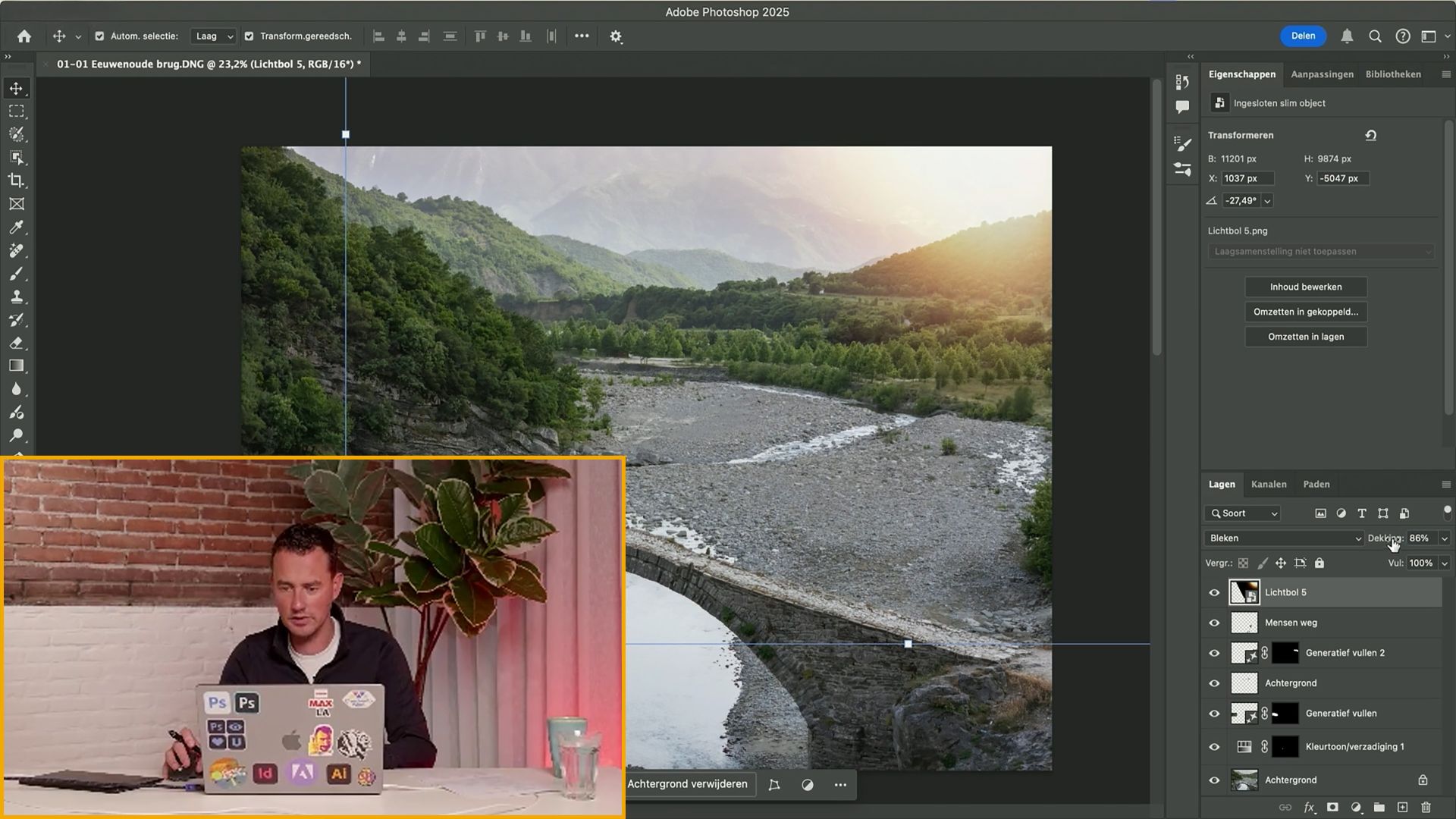
Task: Open the Dekking opacity dropdown
Action: point(1443,538)
